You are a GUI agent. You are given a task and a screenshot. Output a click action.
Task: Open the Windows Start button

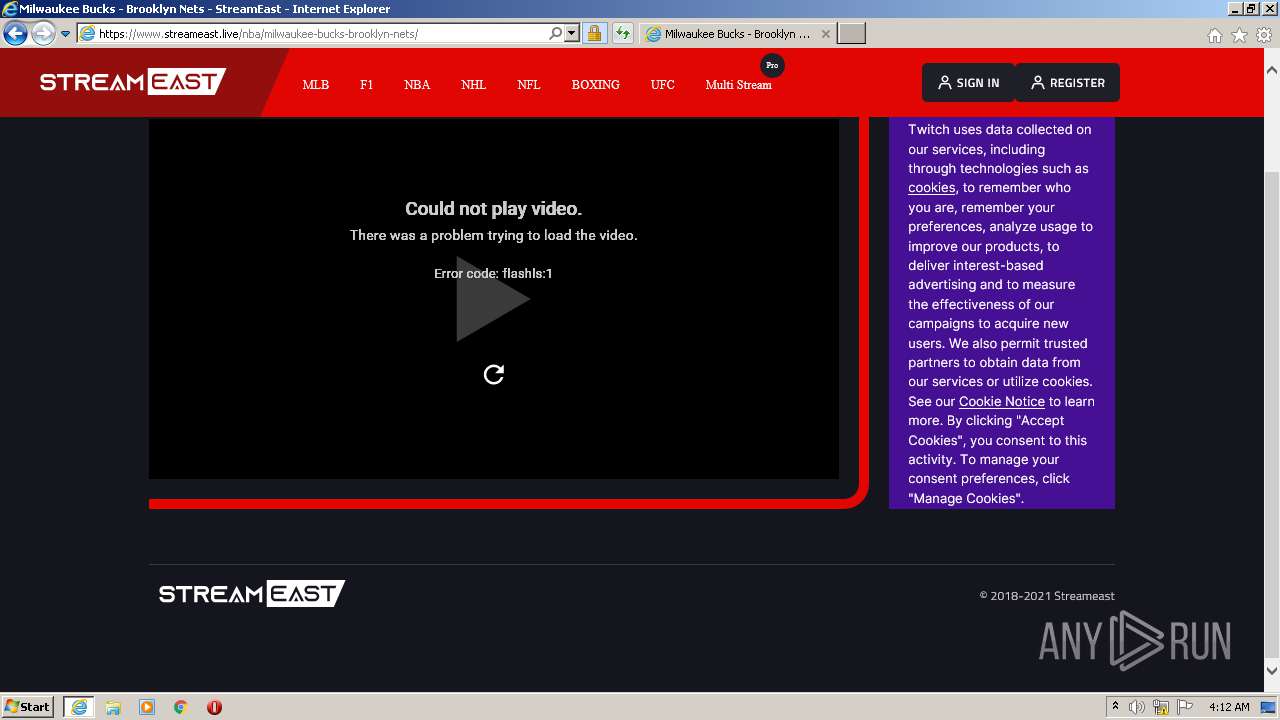28,706
